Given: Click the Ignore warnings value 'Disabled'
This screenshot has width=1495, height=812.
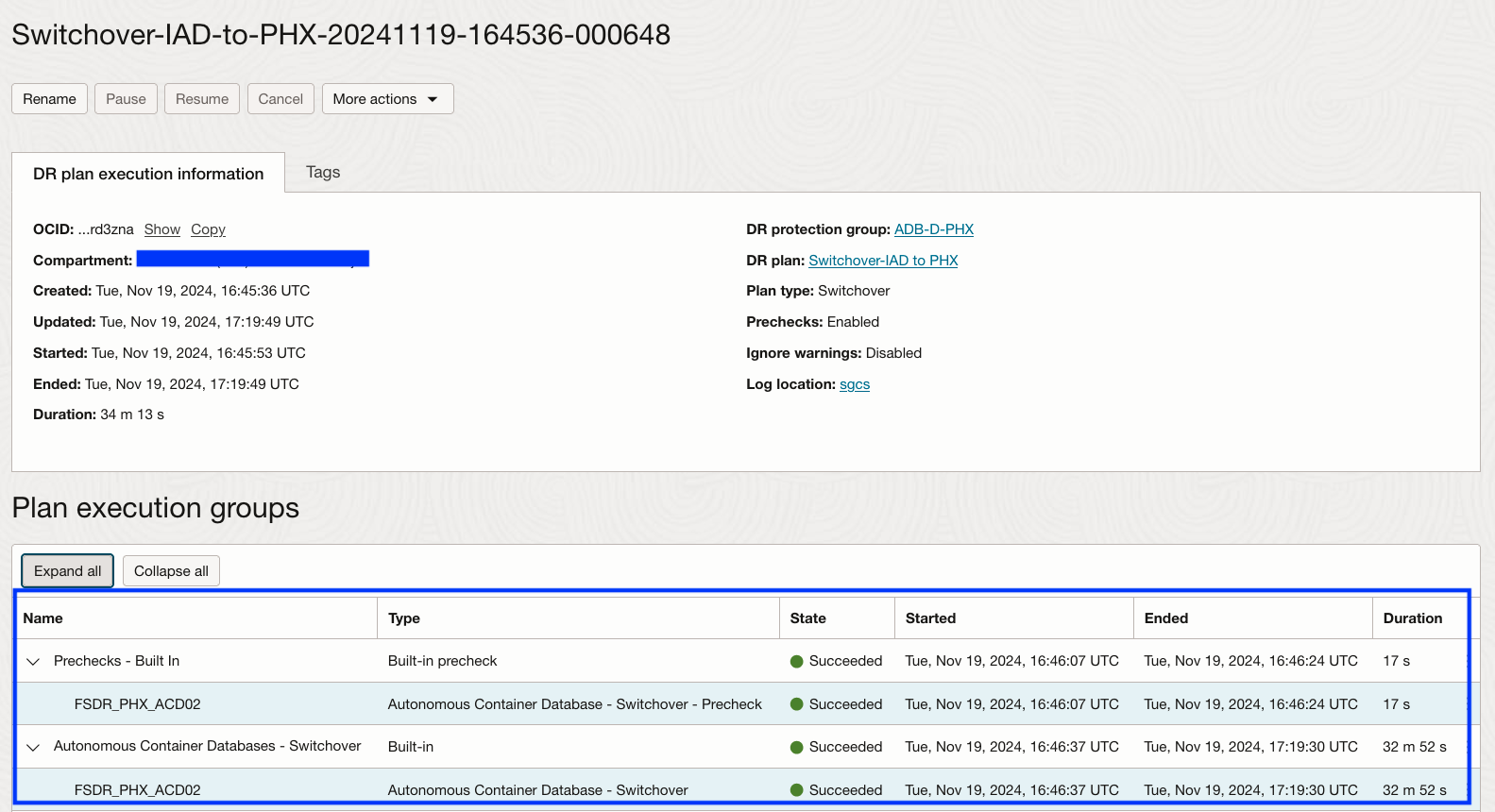Looking at the screenshot, I should coord(893,353).
